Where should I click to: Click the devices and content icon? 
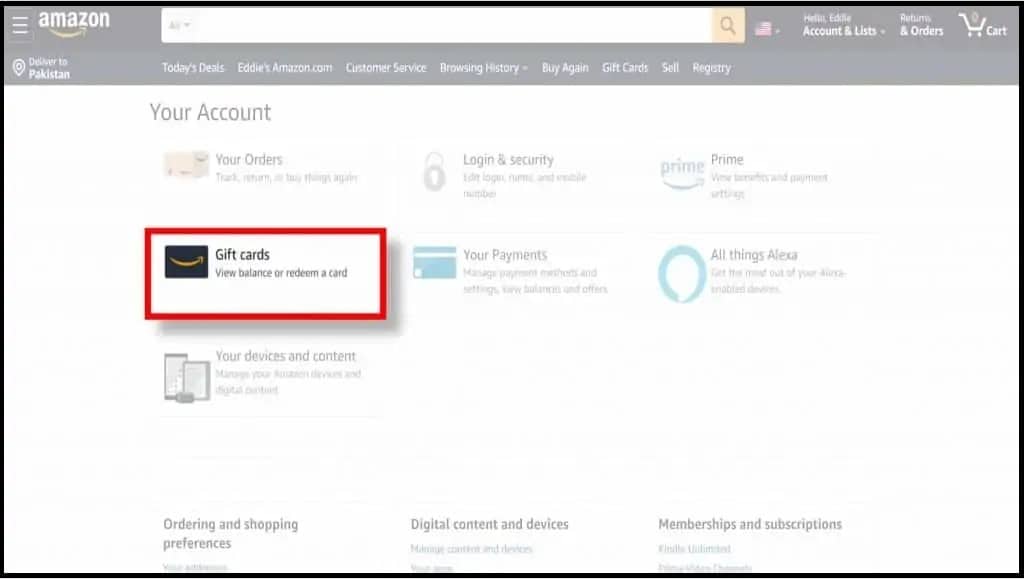(x=187, y=377)
